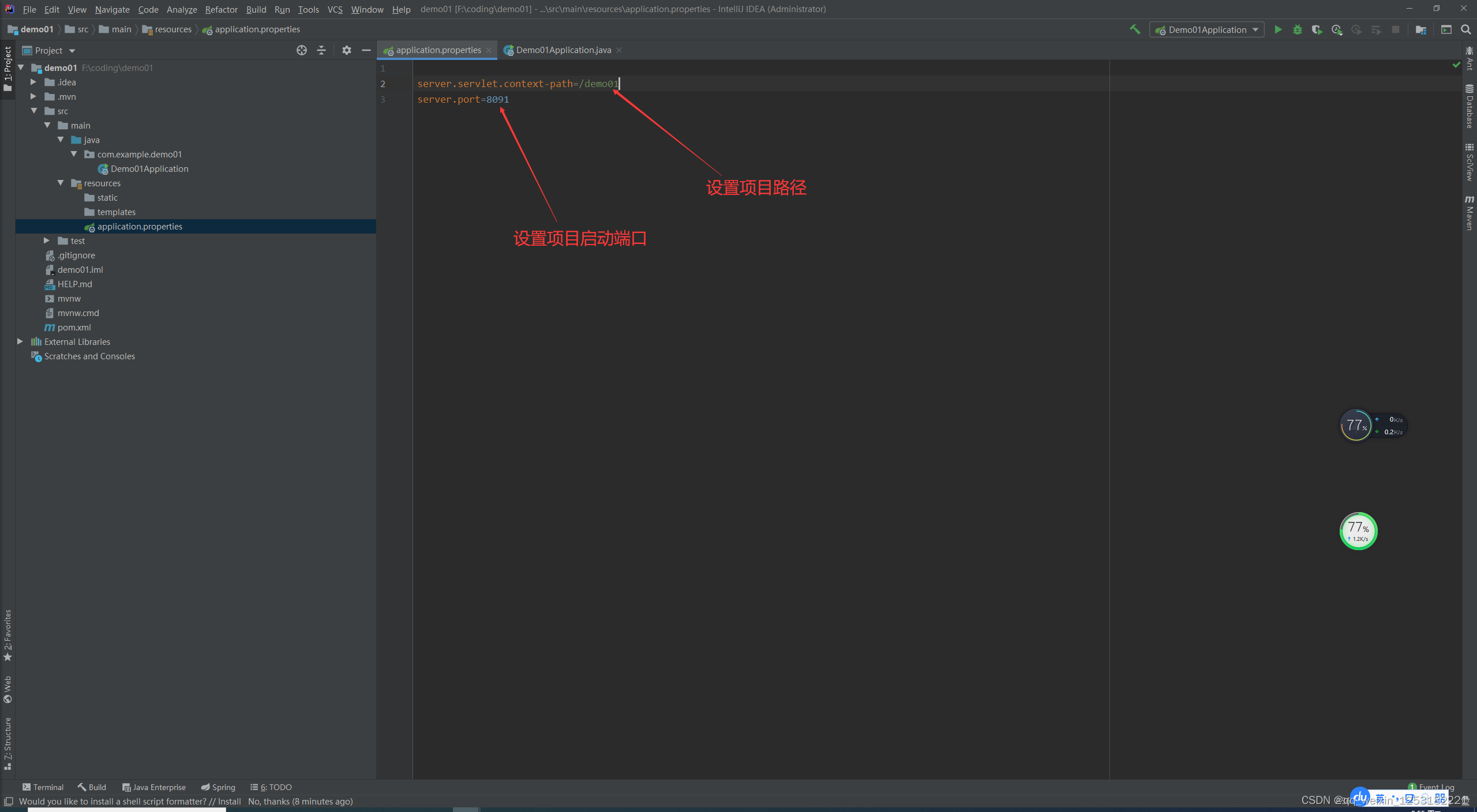Screen dimensions: 1477x812
Task: Expand External Libraries node
Action: click(x=20, y=341)
